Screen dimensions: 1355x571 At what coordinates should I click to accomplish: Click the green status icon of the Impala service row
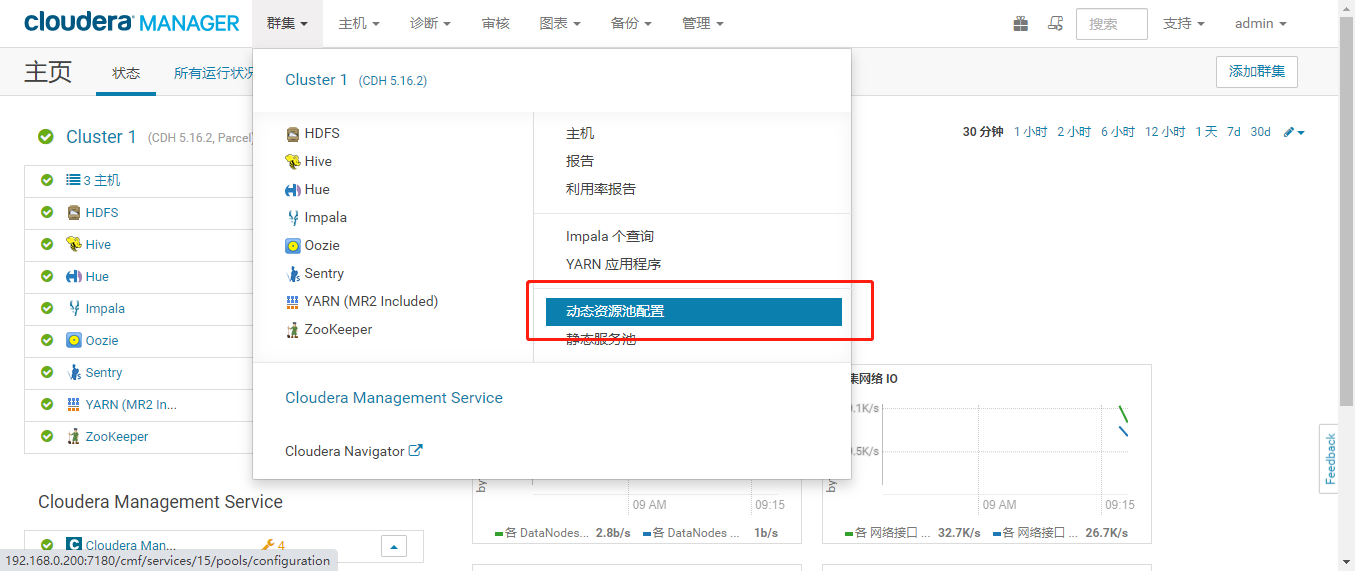(46, 308)
